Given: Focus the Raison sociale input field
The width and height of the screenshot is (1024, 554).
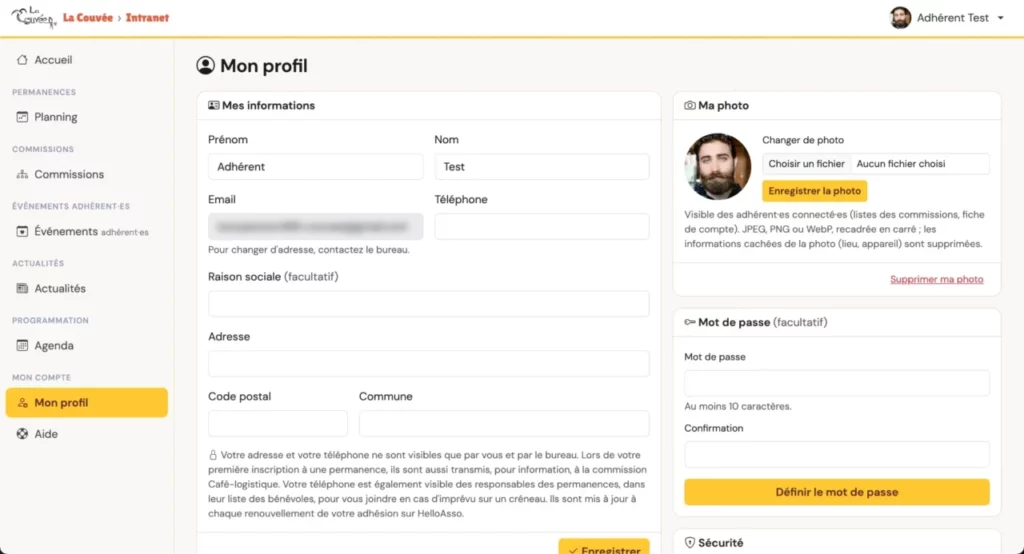Looking at the screenshot, I should 428,304.
